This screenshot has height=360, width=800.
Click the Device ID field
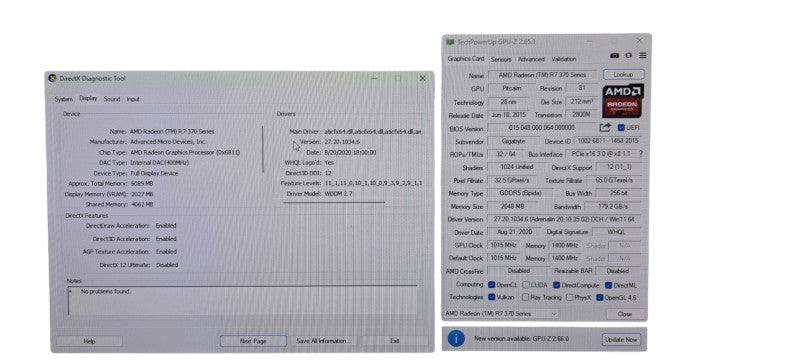pos(608,141)
